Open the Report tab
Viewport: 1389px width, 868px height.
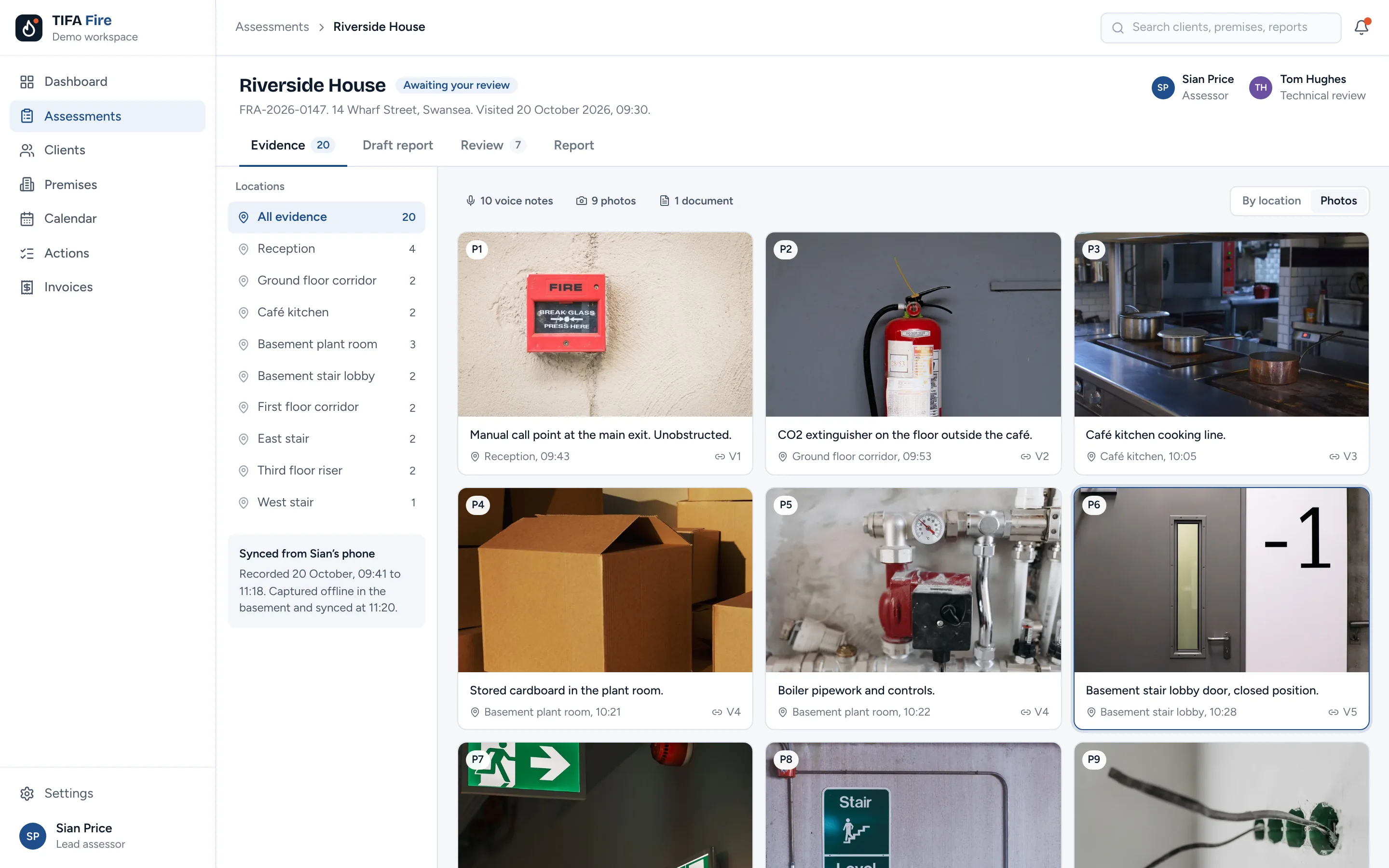574,145
